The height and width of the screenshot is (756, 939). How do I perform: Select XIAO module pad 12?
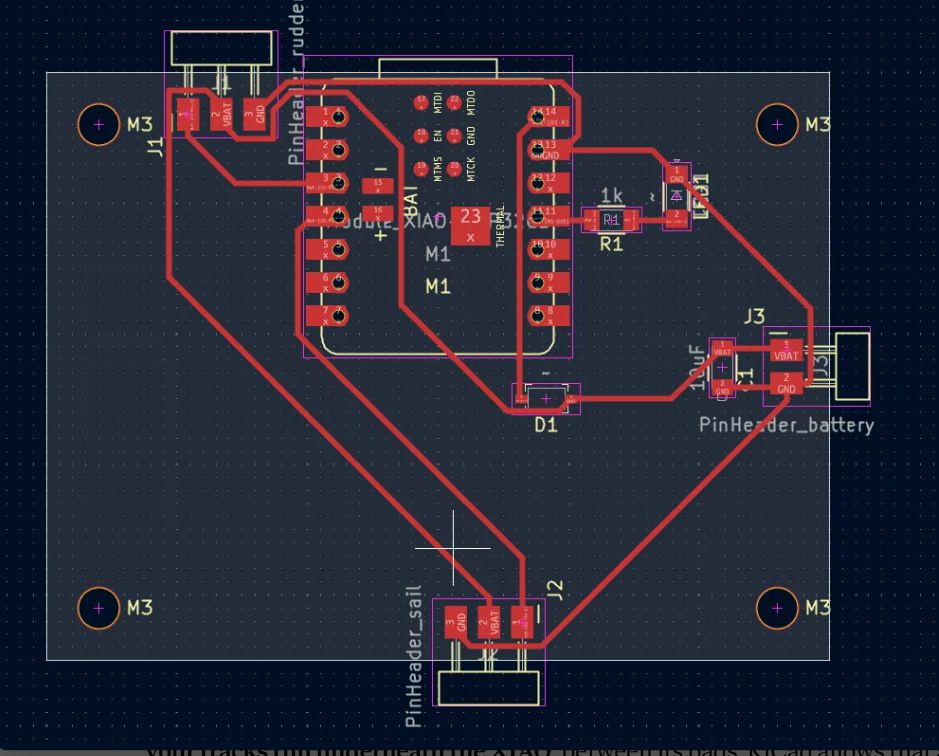tap(549, 183)
